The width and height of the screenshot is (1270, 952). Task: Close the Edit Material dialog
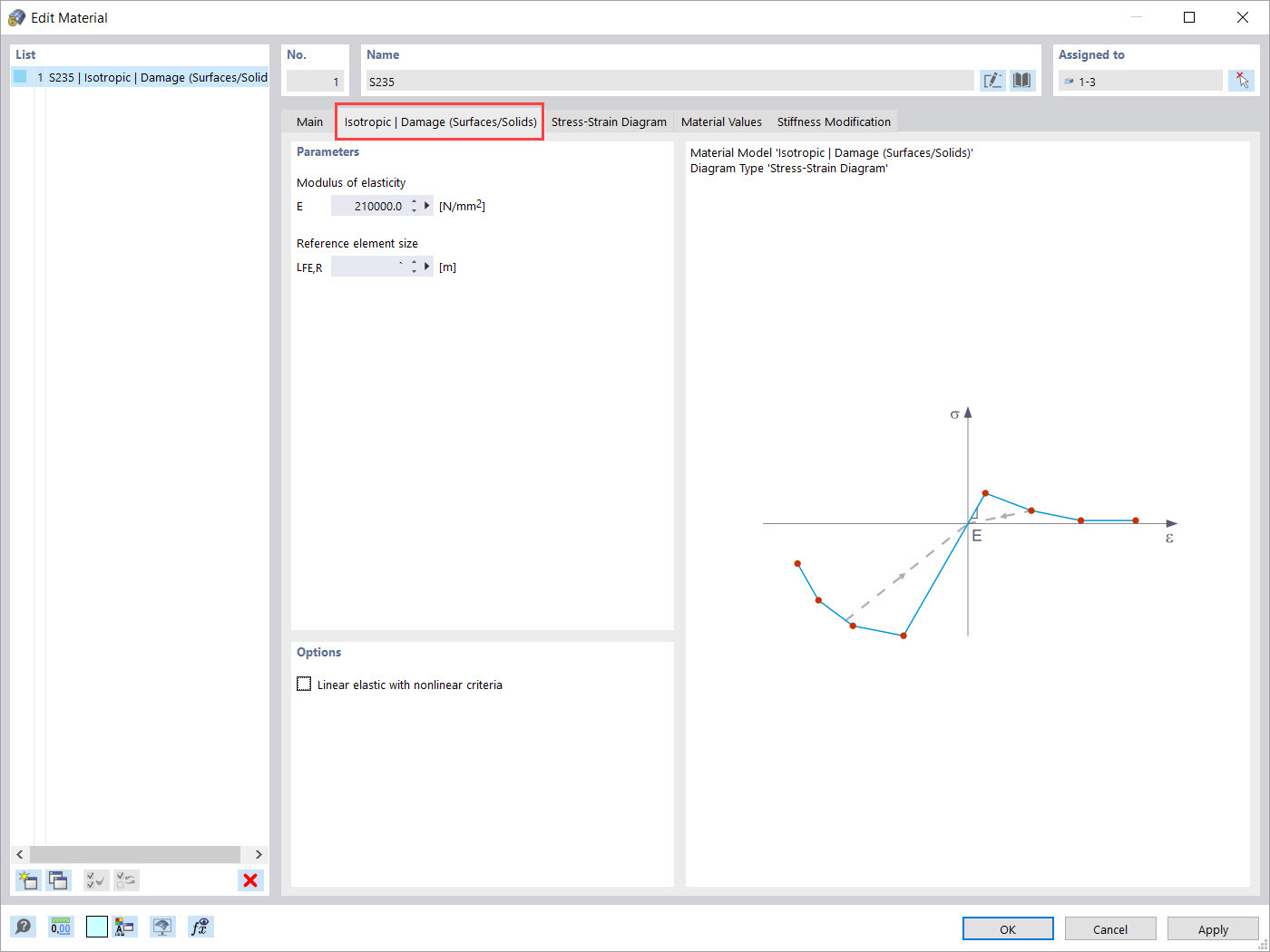click(x=1242, y=17)
